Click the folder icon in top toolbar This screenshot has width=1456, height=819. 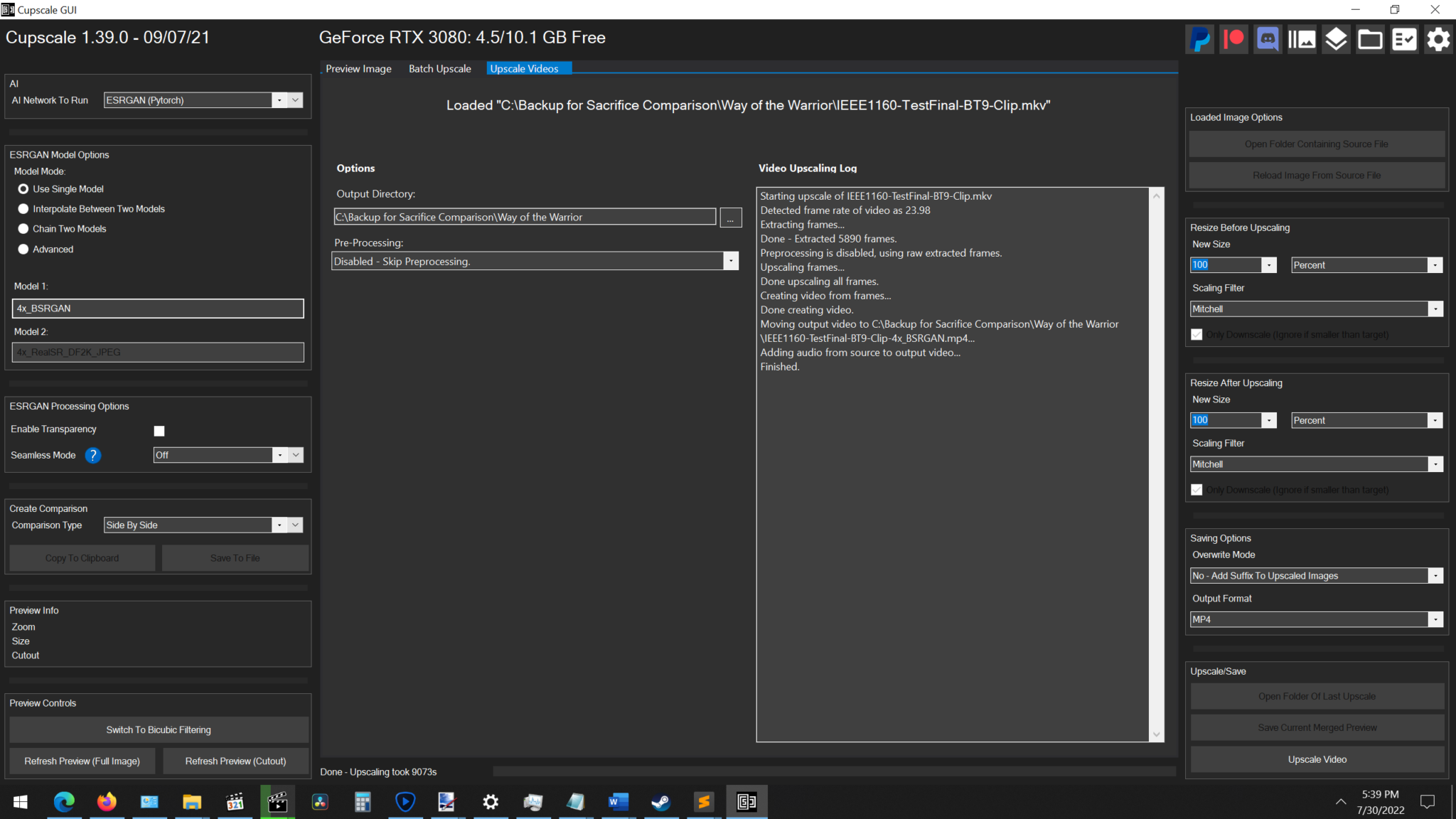[x=1370, y=39]
